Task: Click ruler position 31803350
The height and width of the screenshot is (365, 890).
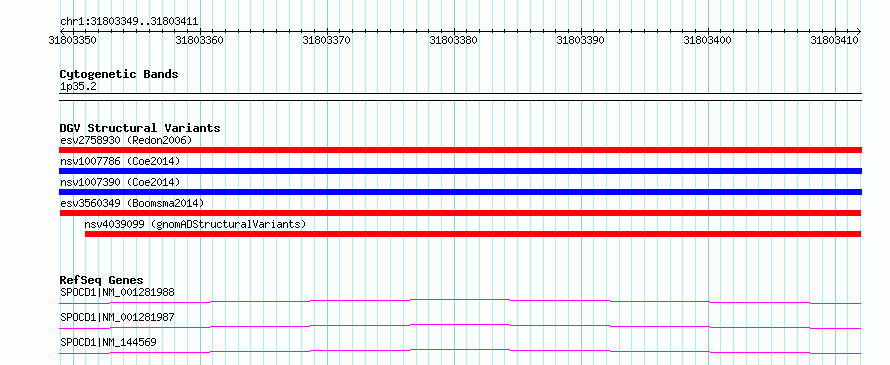Action: [x=72, y=40]
